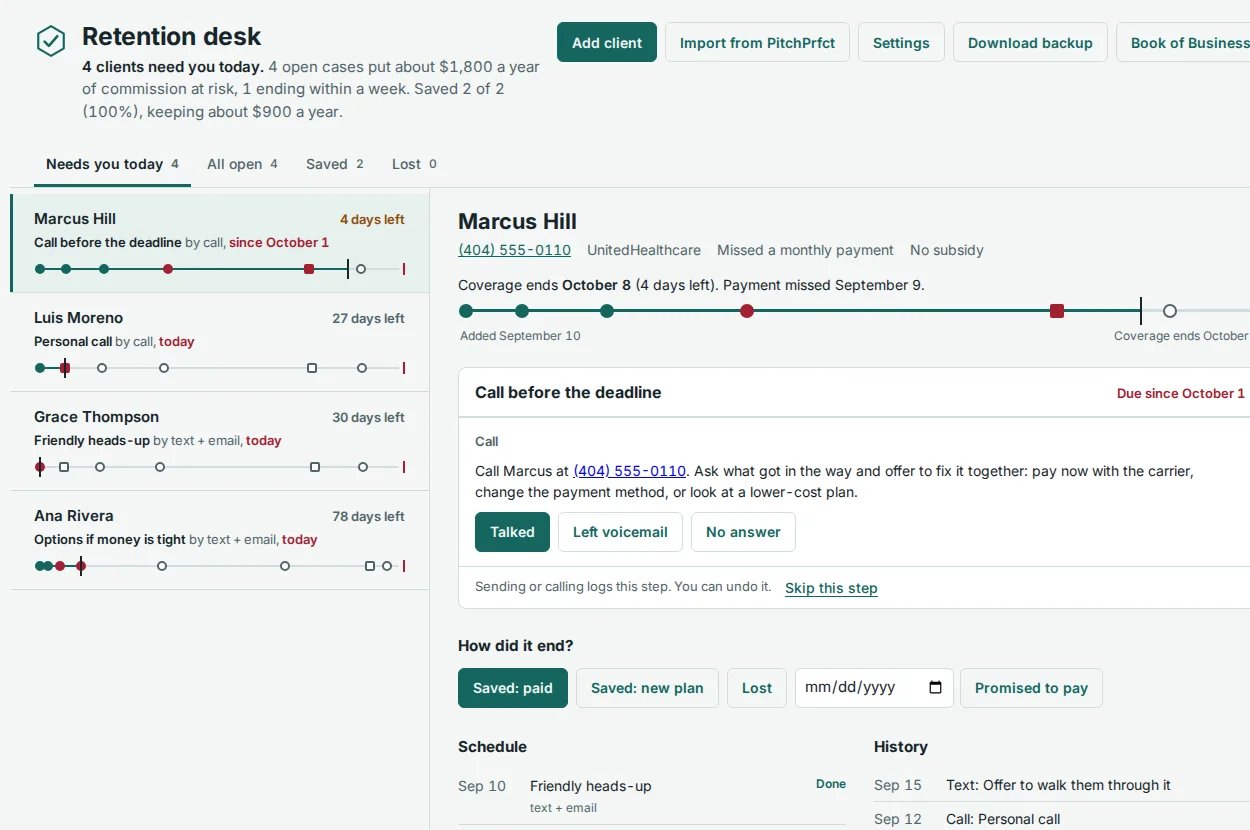Click Promised to pay button
This screenshot has width=1250, height=830.
1031,688
